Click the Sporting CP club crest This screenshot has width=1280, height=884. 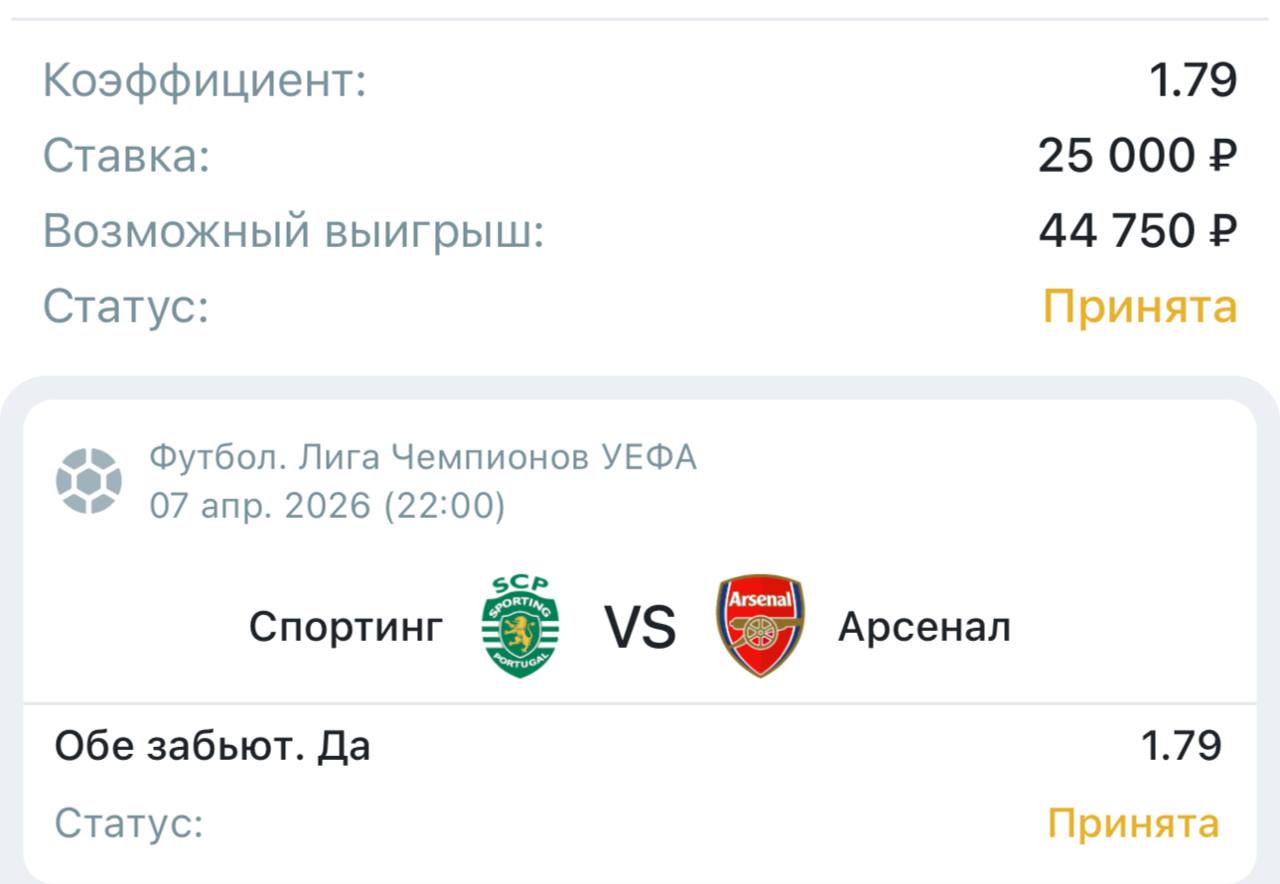[x=520, y=627]
